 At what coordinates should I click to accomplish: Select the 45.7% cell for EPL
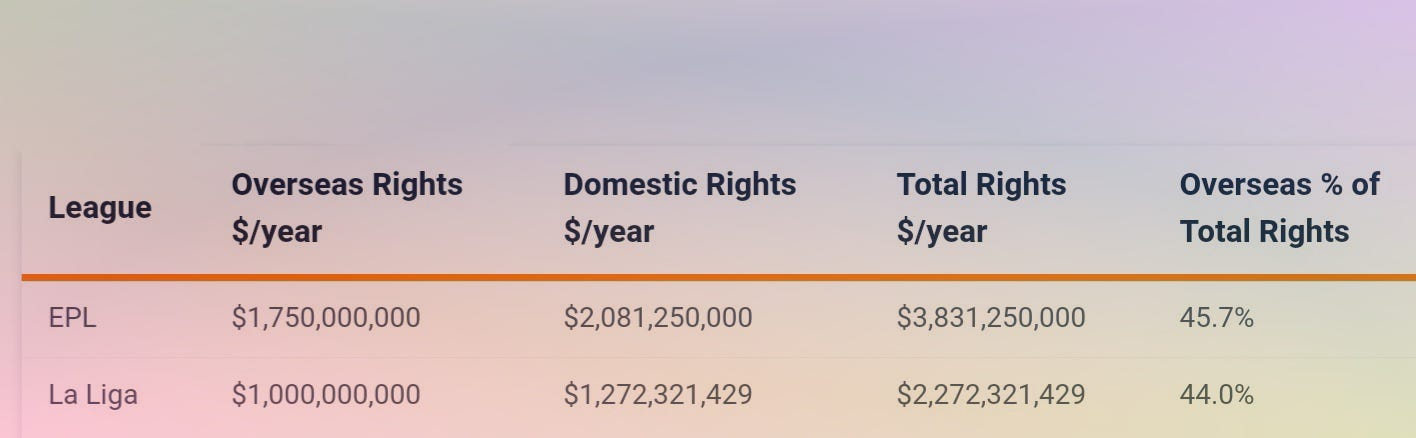point(1216,318)
